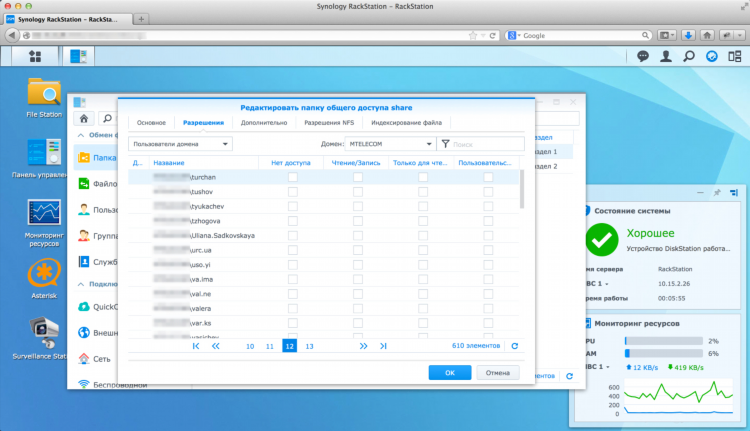Click browser reload icon
The height and width of the screenshot is (431, 750).
point(492,35)
